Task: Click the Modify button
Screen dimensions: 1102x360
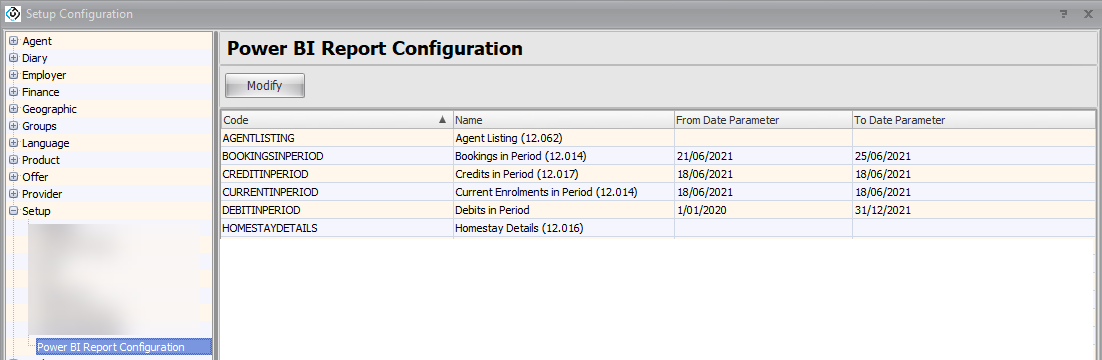Action: [x=264, y=86]
